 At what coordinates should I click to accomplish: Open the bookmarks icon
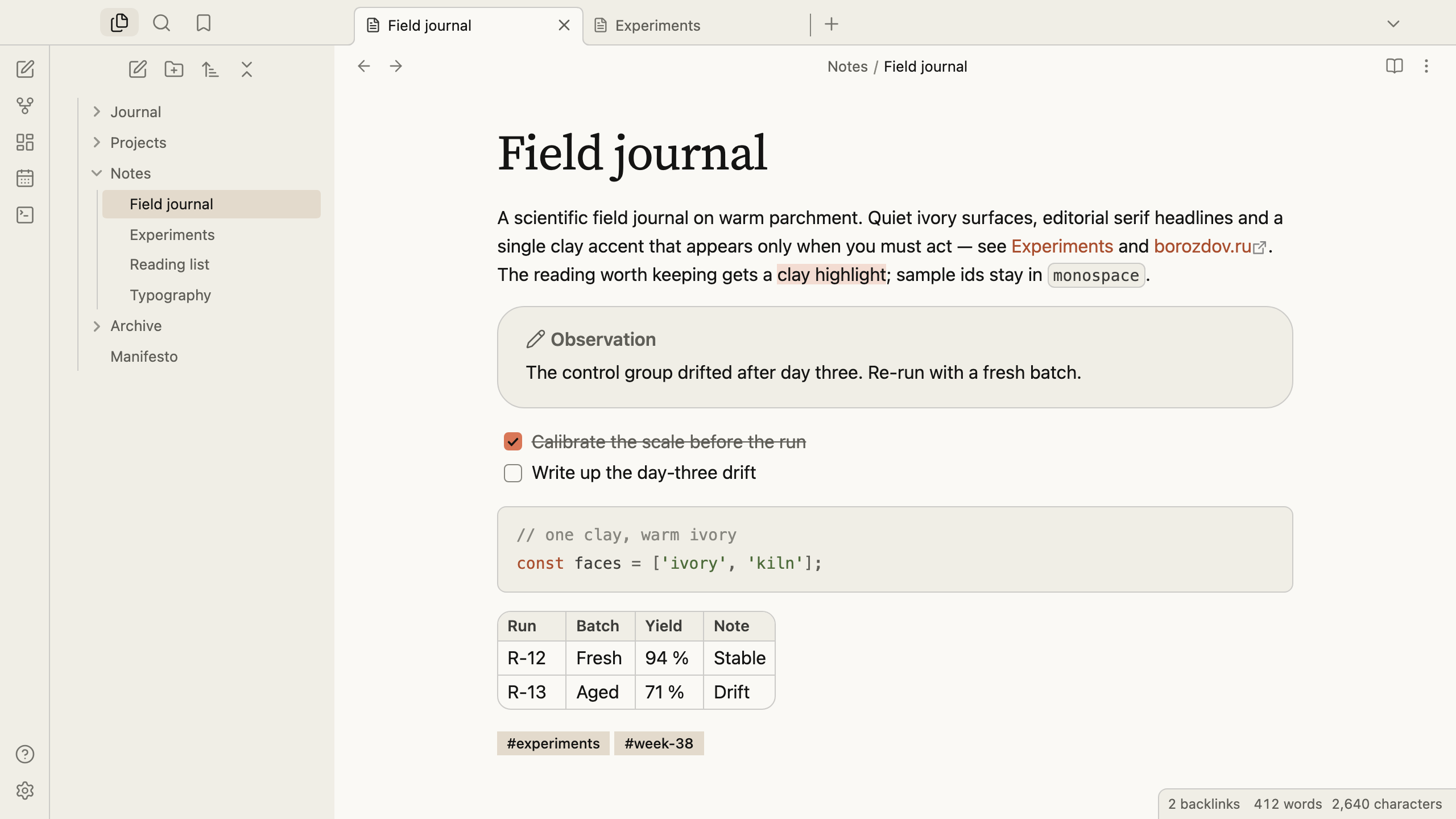[204, 23]
